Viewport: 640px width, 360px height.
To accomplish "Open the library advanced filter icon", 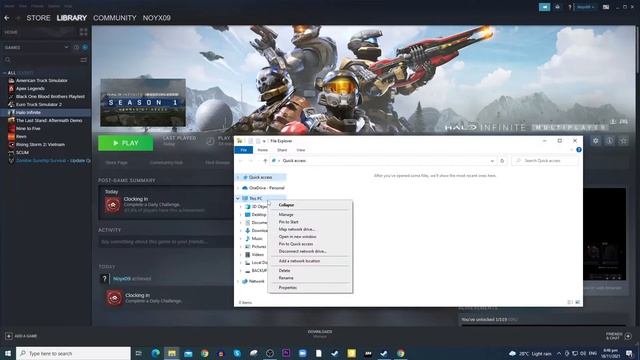I will (84, 60).
